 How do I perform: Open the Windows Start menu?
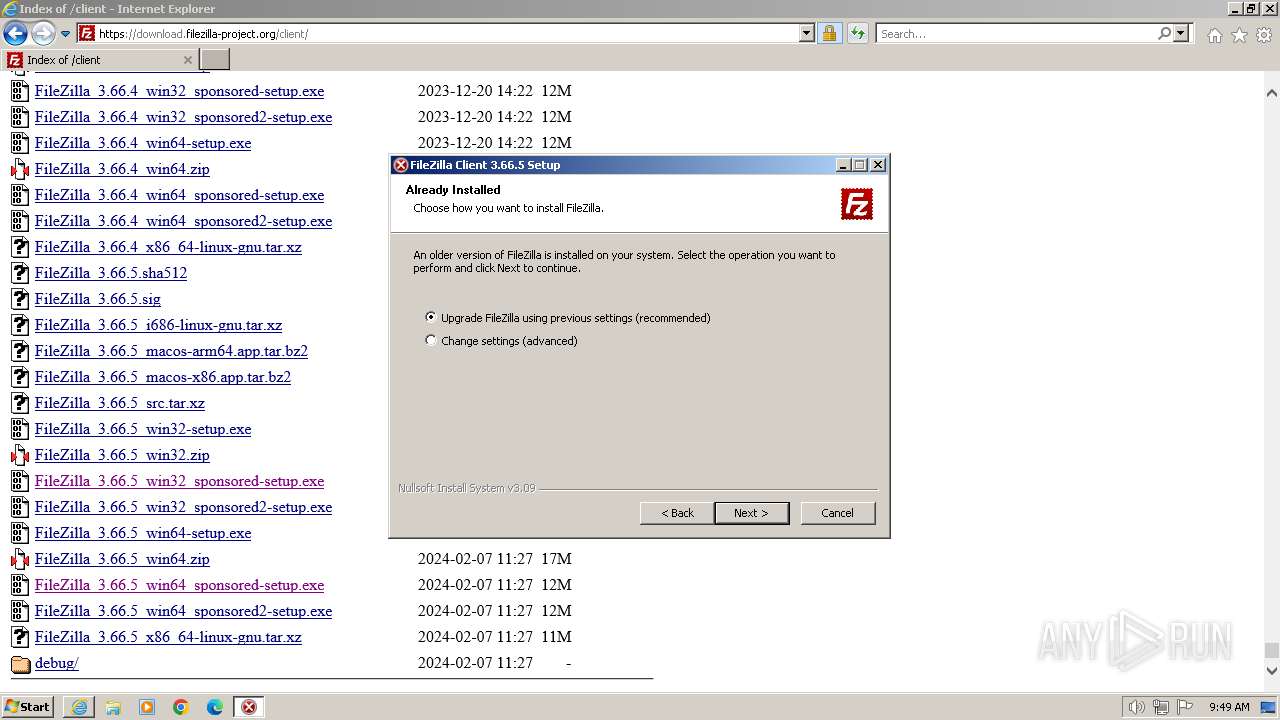(x=28, y=706)
